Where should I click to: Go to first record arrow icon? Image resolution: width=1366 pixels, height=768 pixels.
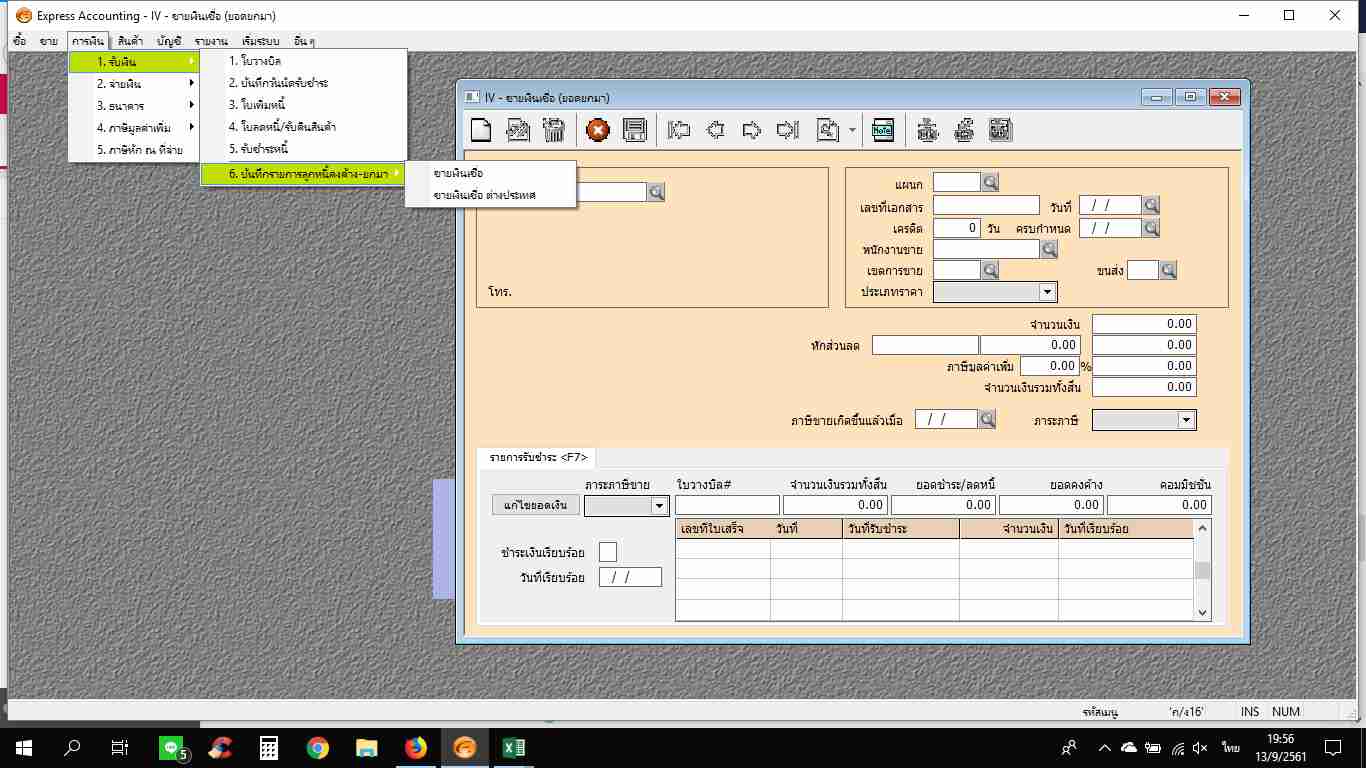click(x=680, y=130)
